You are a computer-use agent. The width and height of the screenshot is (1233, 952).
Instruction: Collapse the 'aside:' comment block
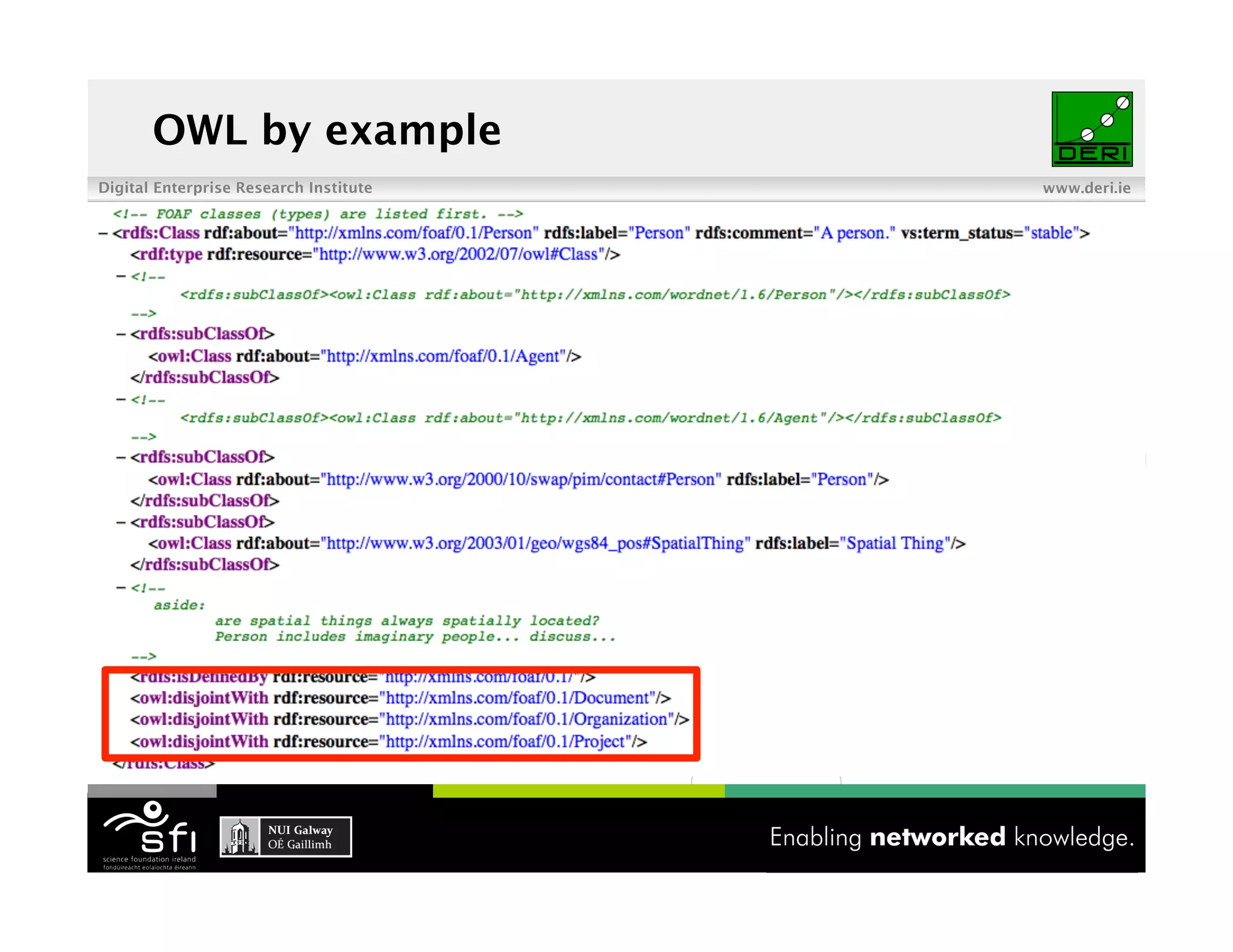click(x=121, y=587)
